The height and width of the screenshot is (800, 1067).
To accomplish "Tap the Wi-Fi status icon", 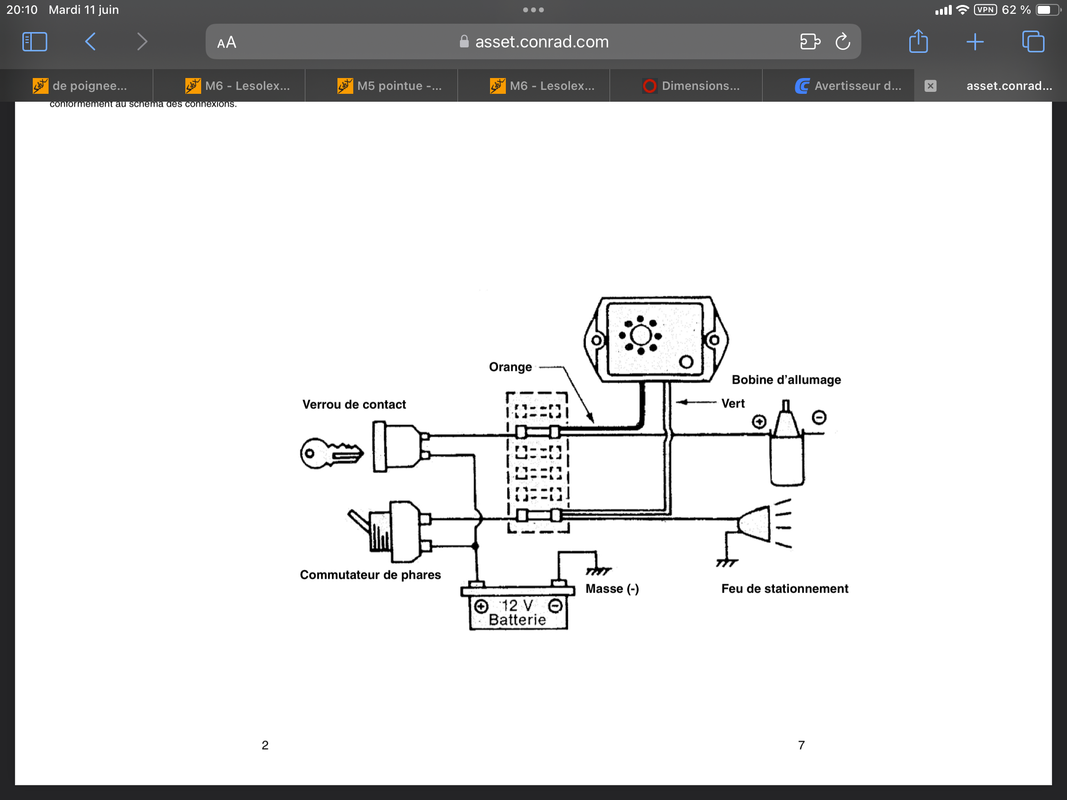I will coord(962,10).
